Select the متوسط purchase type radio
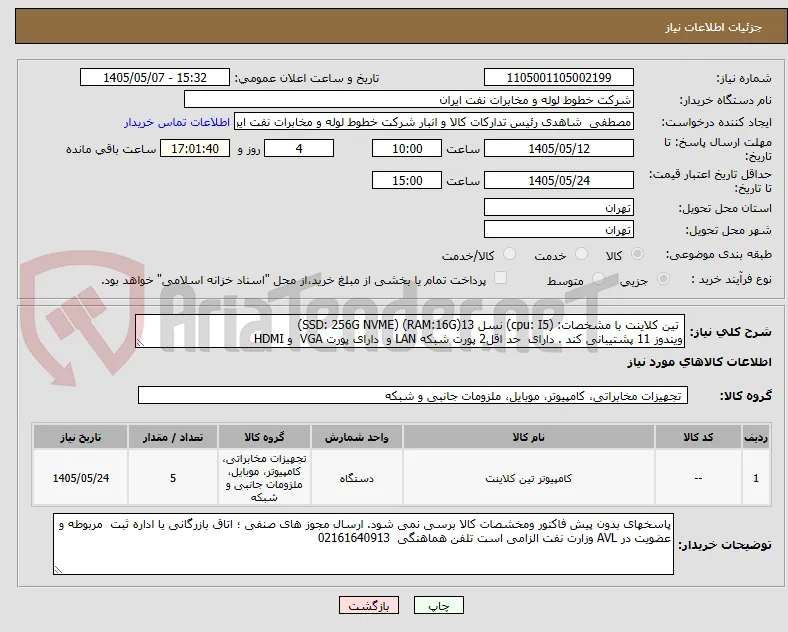The width and height of the screenshot is (788, 632). coord(598,279)
